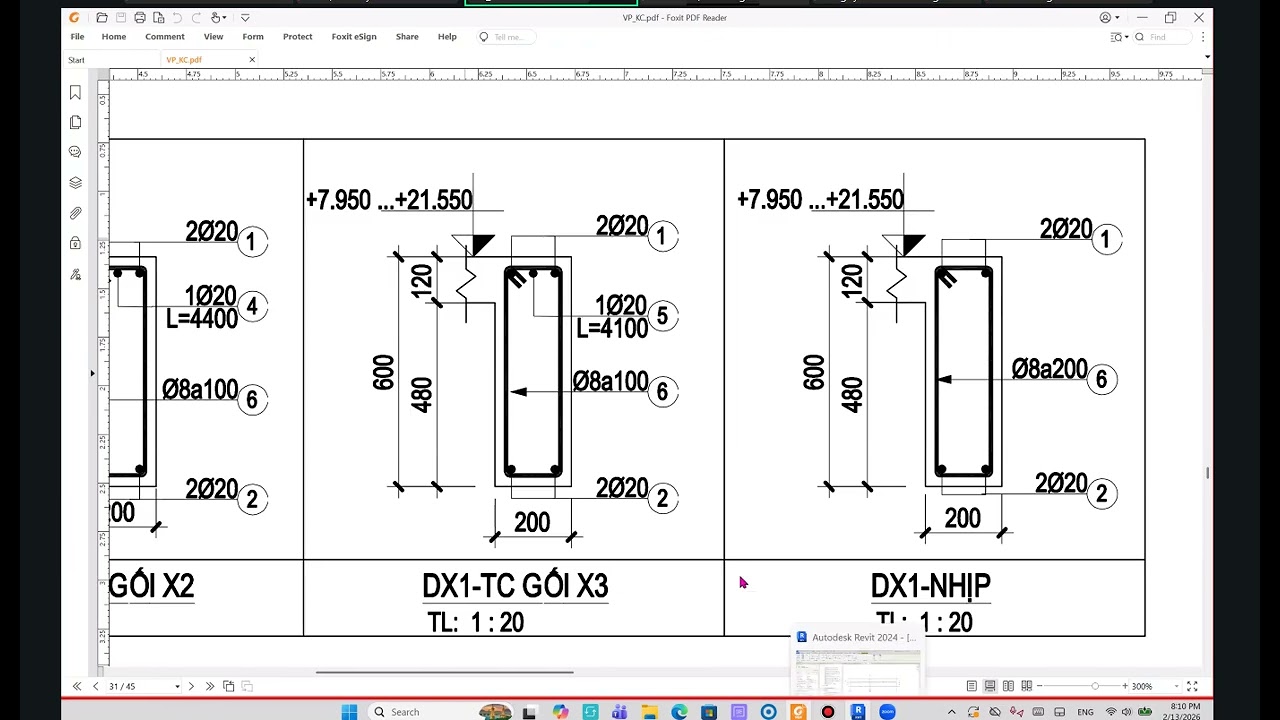Select Continuous page view mode
Screen dimensions: 1280x720
(x=990, y=686)
